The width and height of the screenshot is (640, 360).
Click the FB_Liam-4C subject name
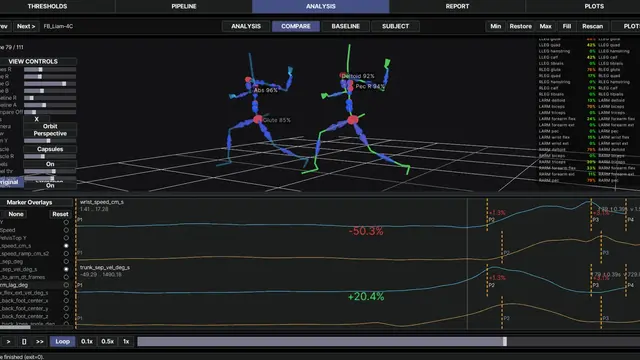coord(58,26)
